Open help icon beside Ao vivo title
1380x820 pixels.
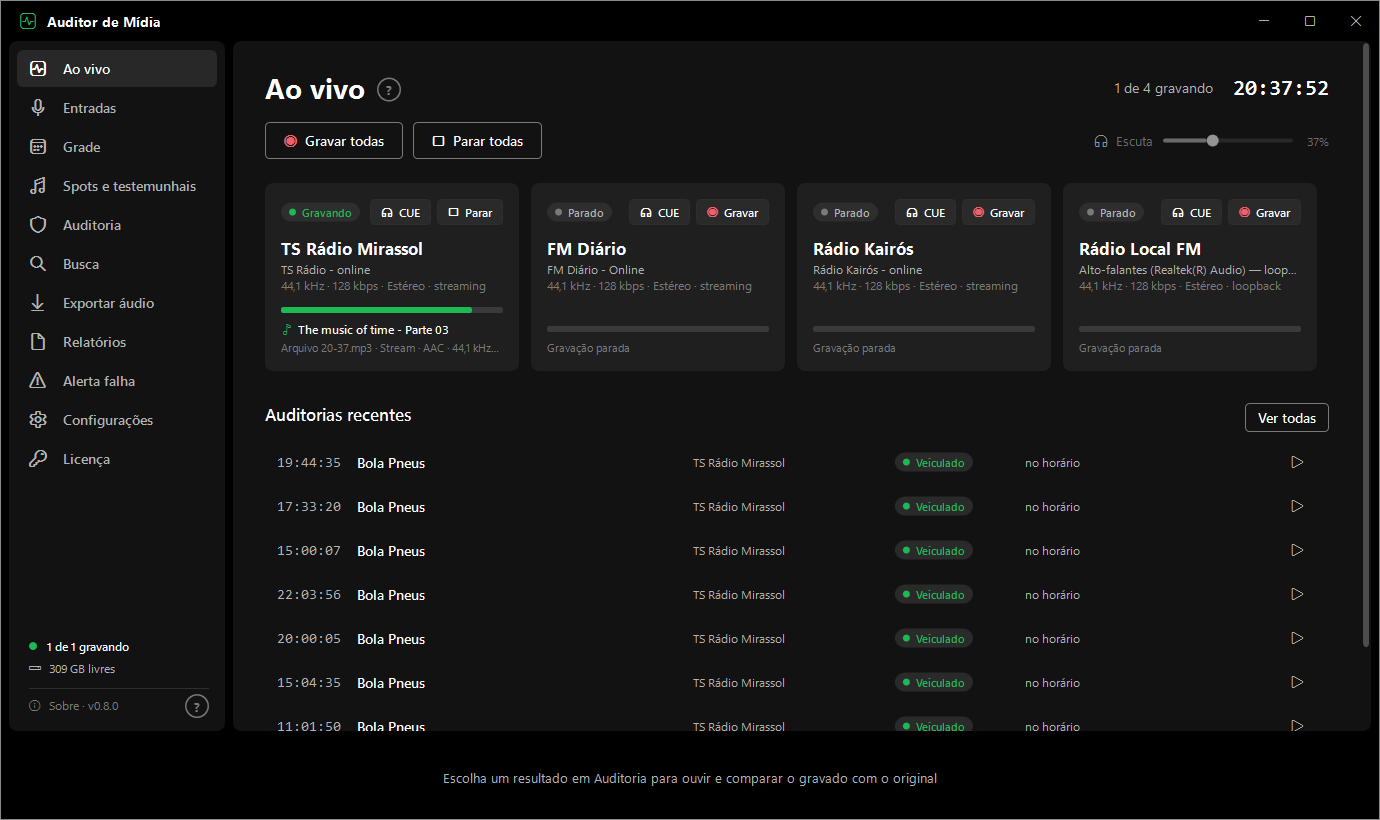coord(389,90)
